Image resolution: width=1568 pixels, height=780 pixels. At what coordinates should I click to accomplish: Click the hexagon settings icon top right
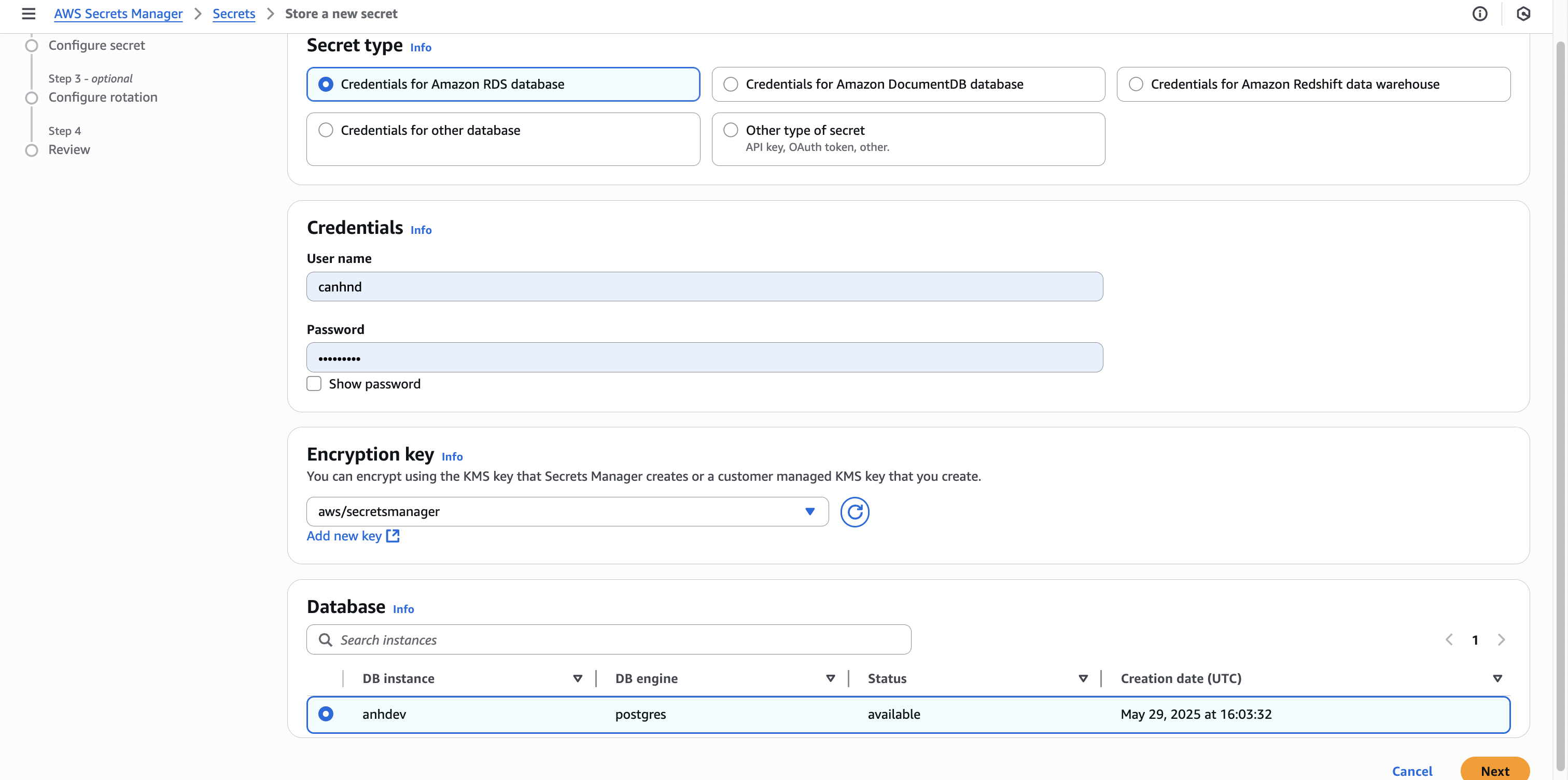pyautogui.click(x=1523, y=13)
